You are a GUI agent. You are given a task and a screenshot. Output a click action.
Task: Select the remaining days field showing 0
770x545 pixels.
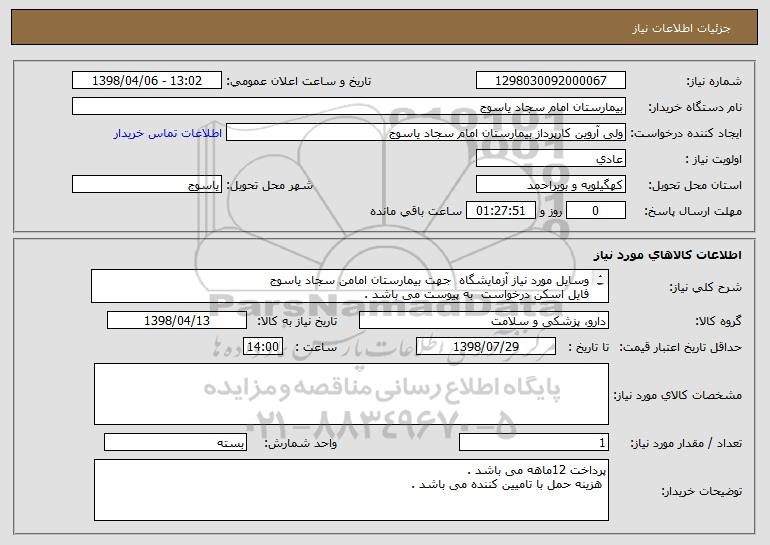click(x=596, y=211)
